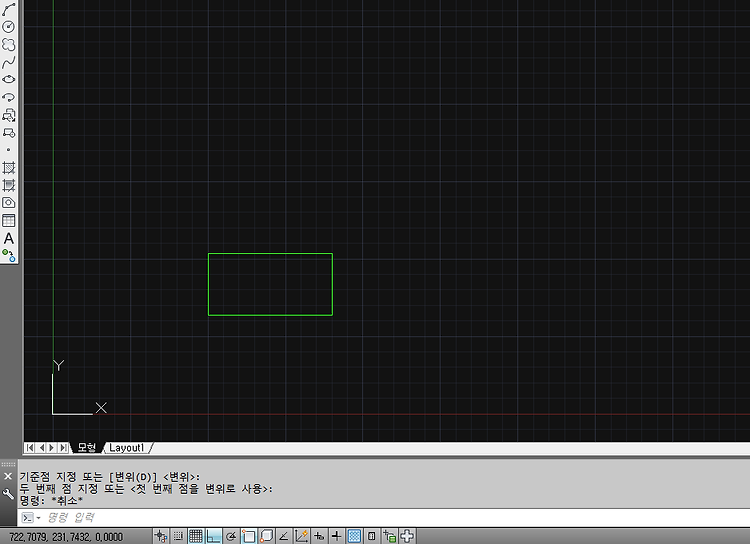Open the Make Block tool

[9, 133]
